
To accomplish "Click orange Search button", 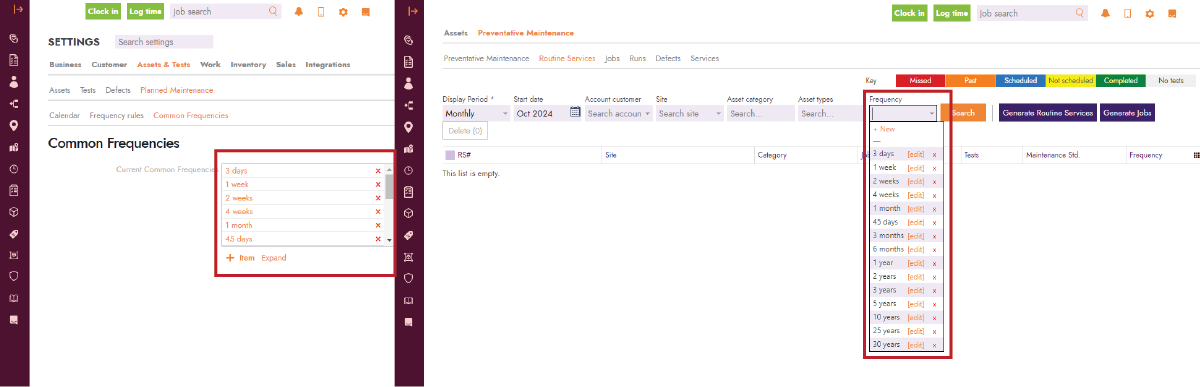I will point(963,113).
